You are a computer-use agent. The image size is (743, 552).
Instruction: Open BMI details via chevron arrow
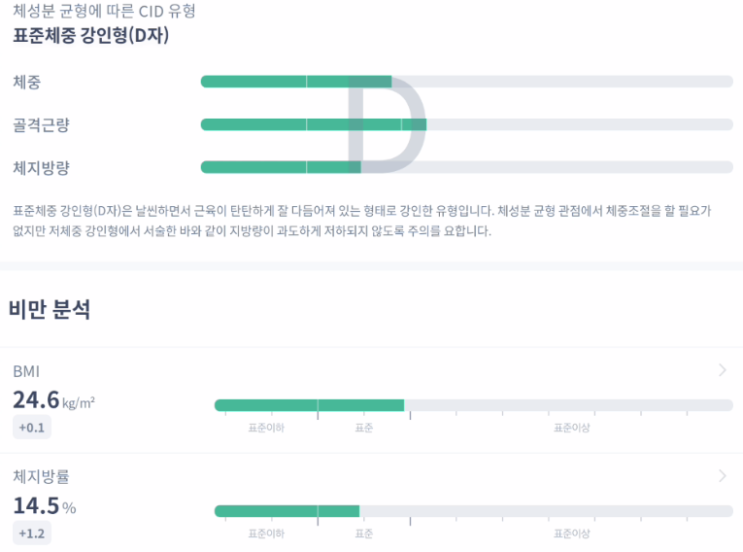722,370
